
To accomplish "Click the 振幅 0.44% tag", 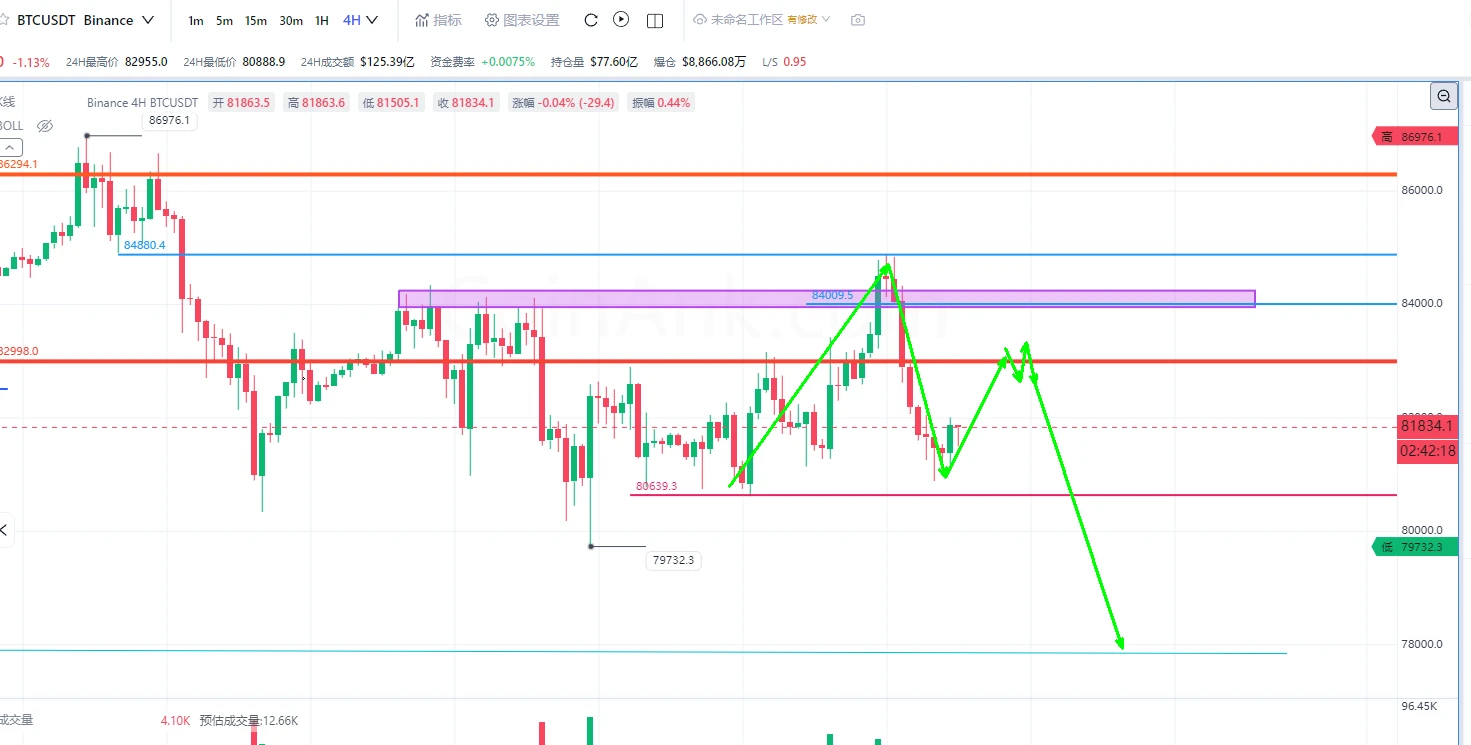I will 661,102.
